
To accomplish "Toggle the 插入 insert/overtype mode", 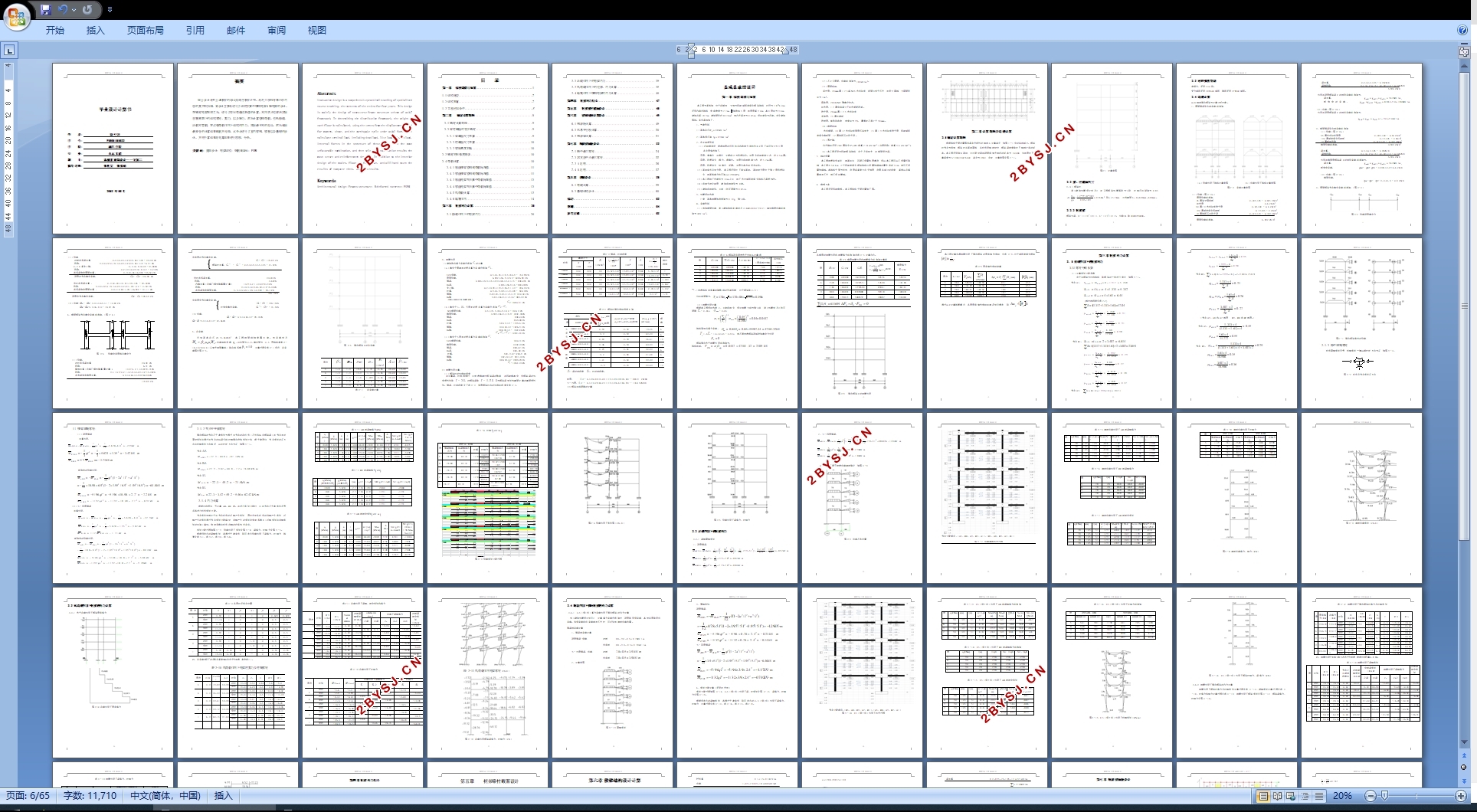I will click(x=223, y=796).
